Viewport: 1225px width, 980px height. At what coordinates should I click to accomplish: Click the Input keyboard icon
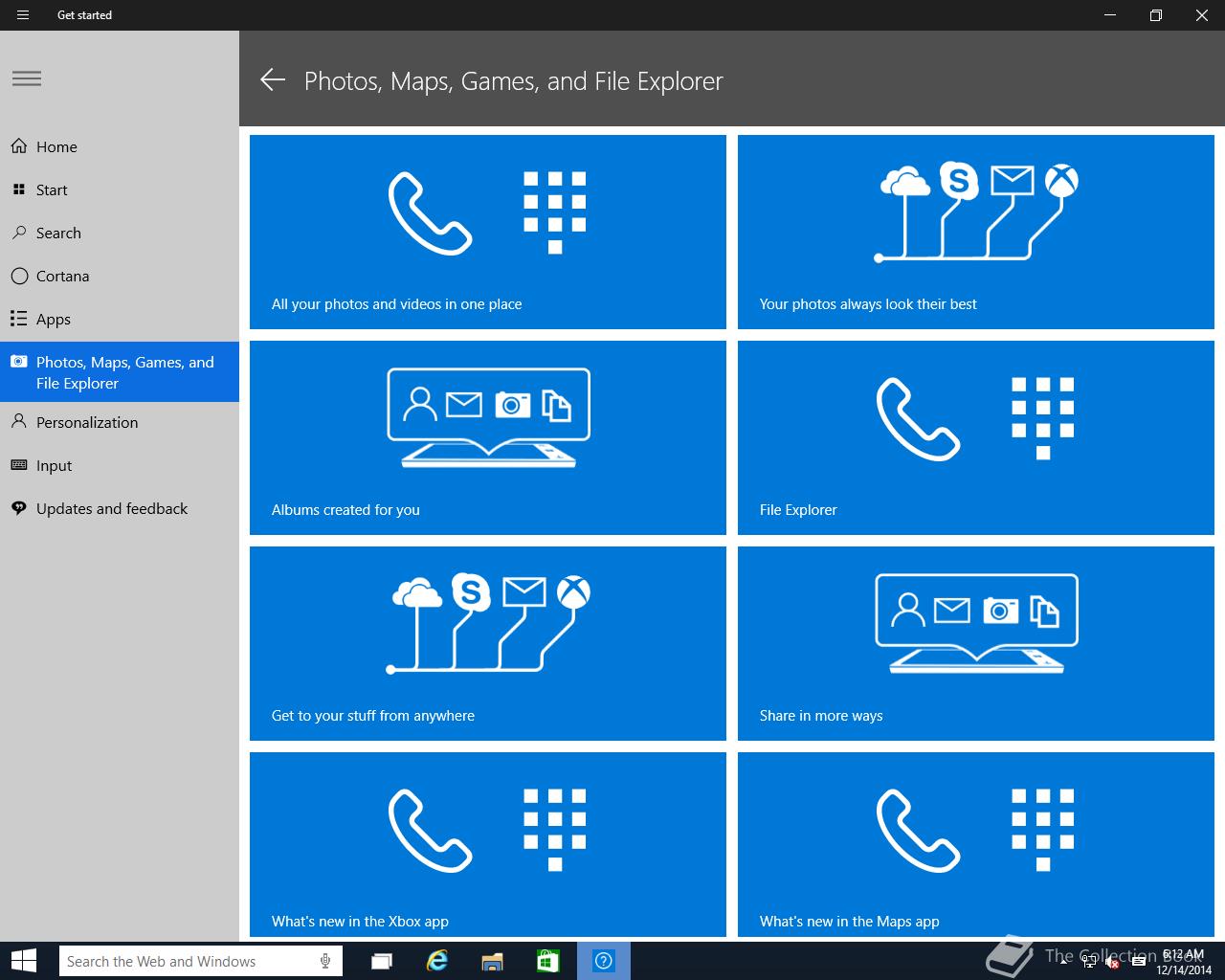[19, 465]
